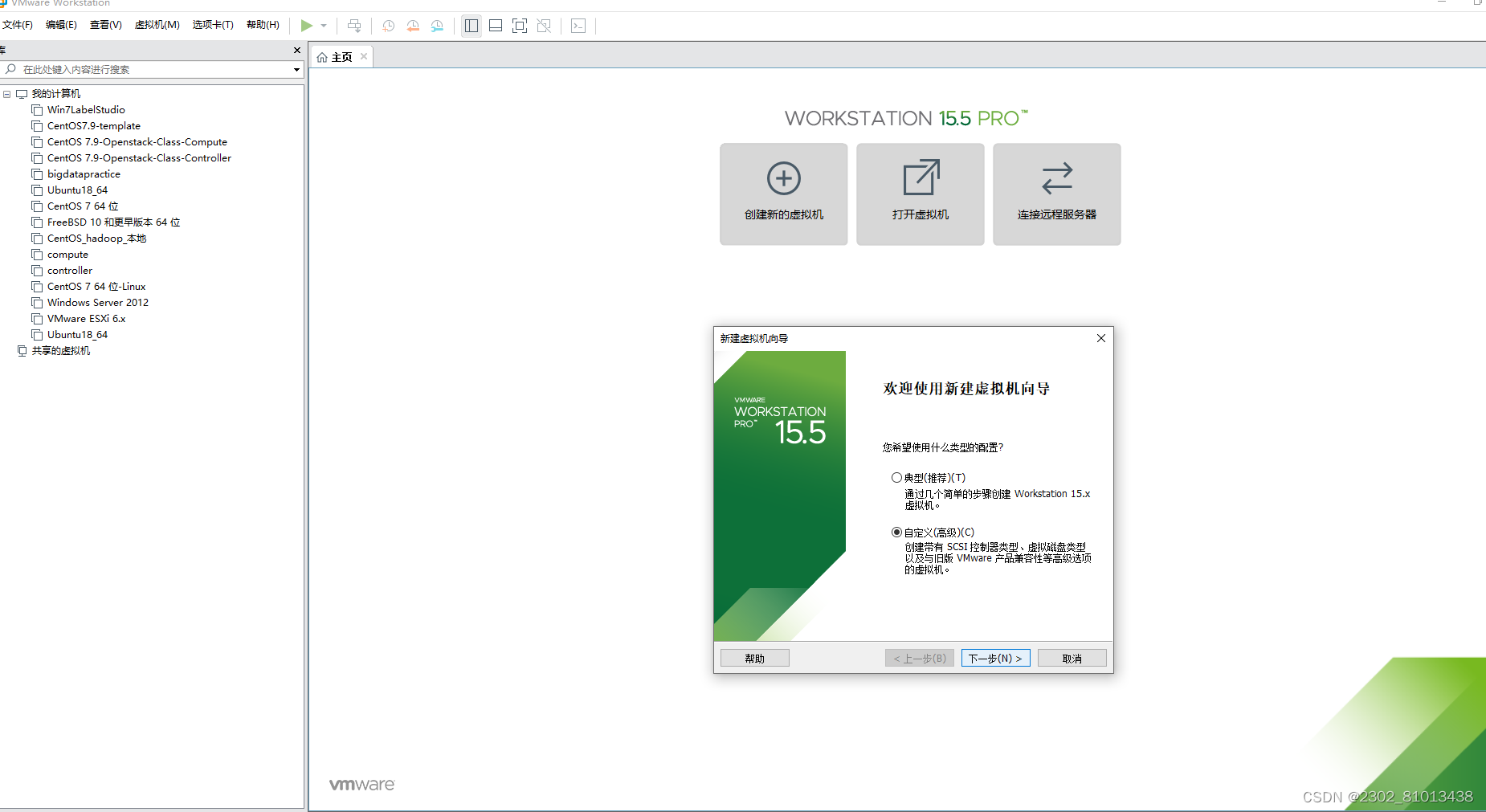Click the 共享的虚拟机 shared VMs icon
Viewport: 1486px width, 812px height.
[x=22, y=351]
